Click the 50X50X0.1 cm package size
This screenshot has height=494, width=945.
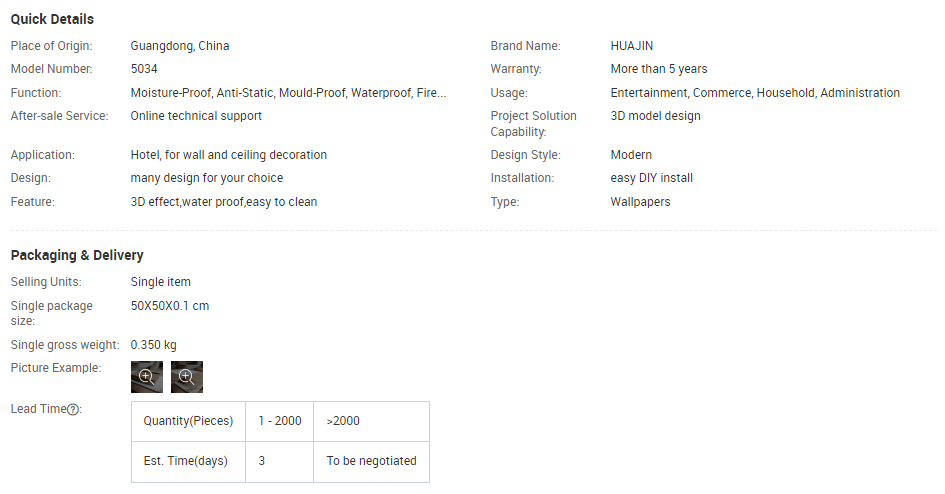click(x=170, y=306)
